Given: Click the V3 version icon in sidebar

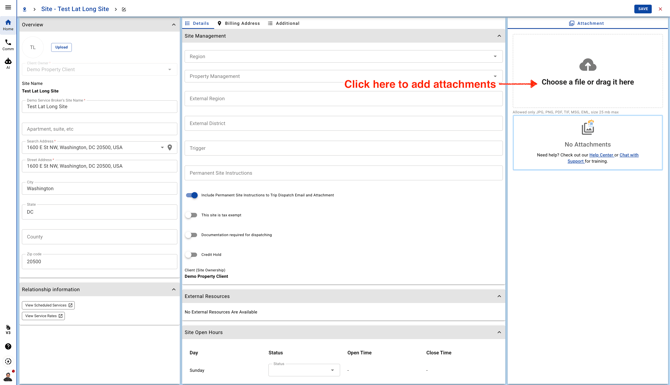Looking at the screenshot, I should pyautogui.click(x=8, y=329).
